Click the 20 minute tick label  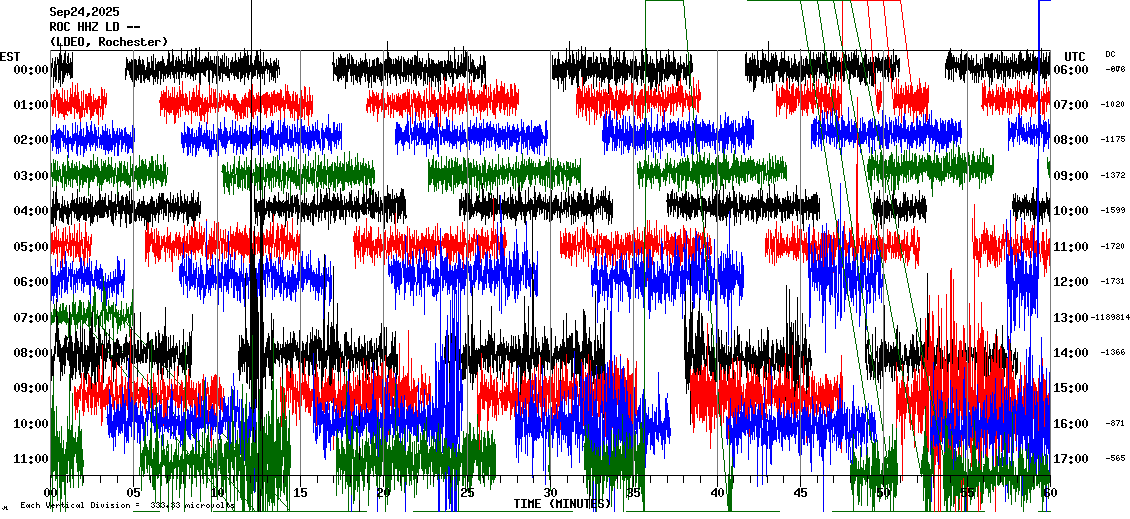(384, 493)
